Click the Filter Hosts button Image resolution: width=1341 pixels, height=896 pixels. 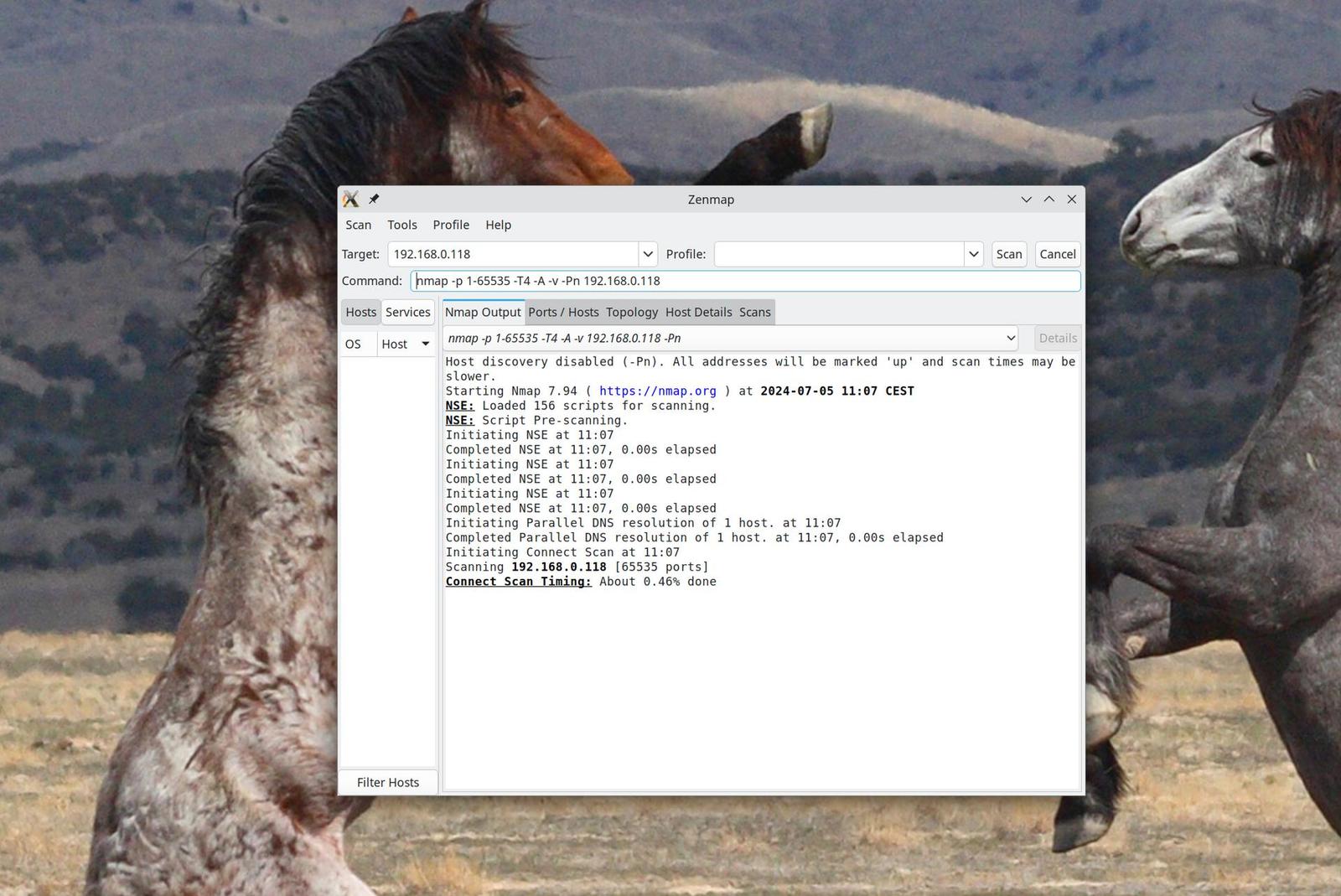[388, 782]
